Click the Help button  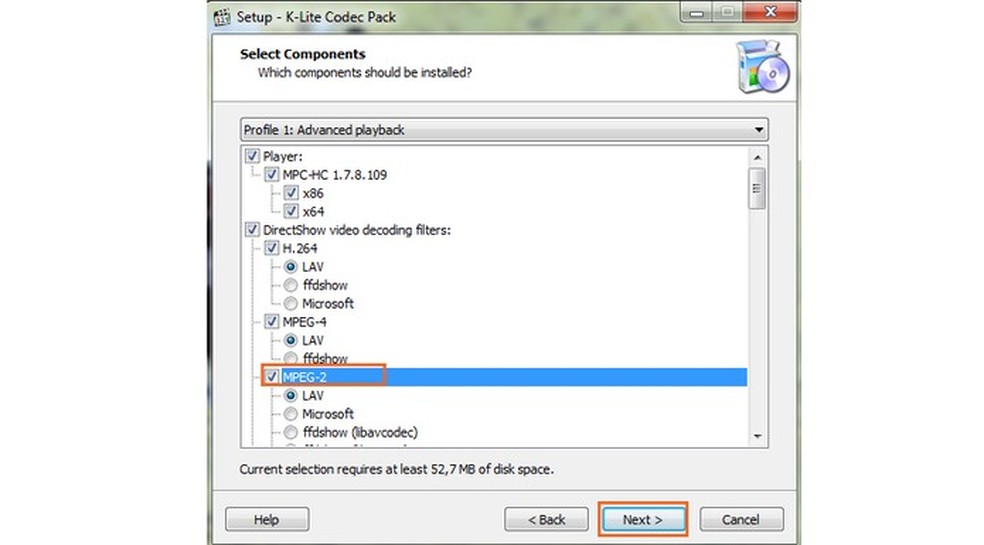pyautogui.click(x=267, y=520)
